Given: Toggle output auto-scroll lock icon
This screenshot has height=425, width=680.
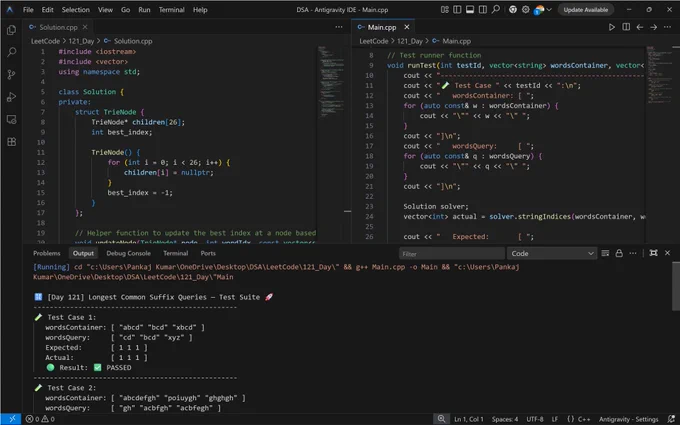Looking at the screenshot, I should tap(619, 253).
